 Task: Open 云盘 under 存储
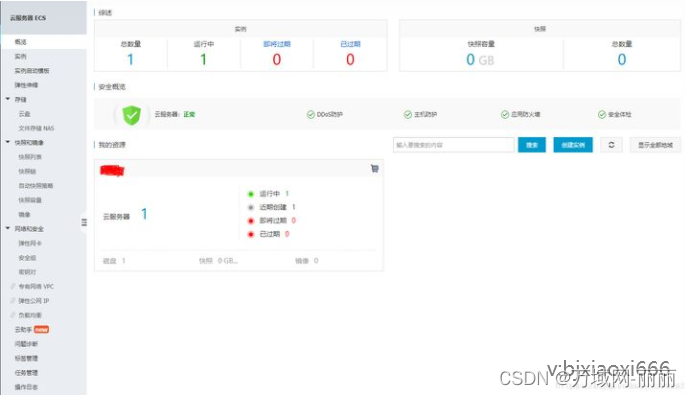tap(24, 114)
